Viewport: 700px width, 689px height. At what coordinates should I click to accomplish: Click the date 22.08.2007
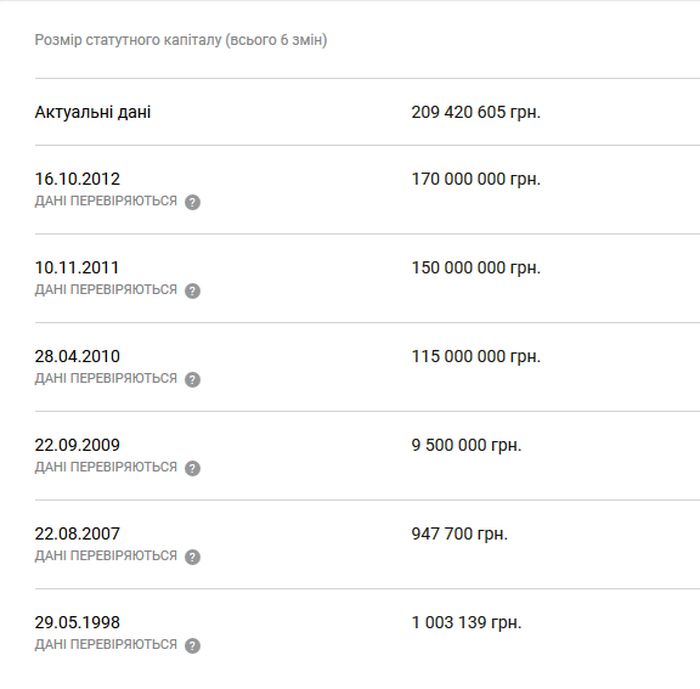point(77,534)
